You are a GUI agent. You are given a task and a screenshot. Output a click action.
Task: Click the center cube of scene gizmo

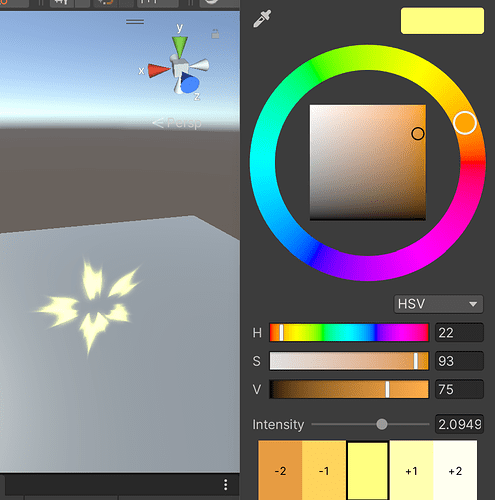point(180,67)
